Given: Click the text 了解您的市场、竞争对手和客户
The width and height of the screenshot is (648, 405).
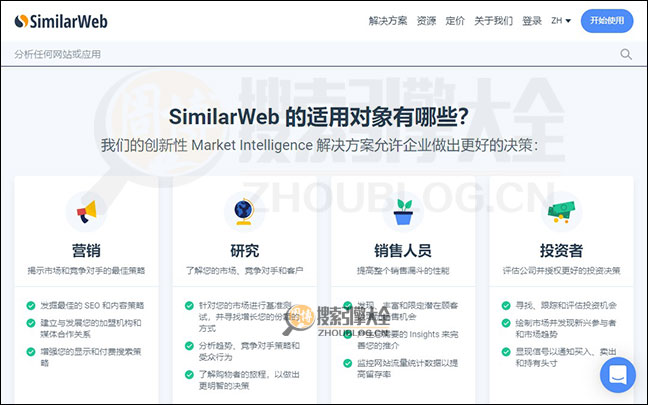Looking at the screenshot, I should click(x=244, y=271).
